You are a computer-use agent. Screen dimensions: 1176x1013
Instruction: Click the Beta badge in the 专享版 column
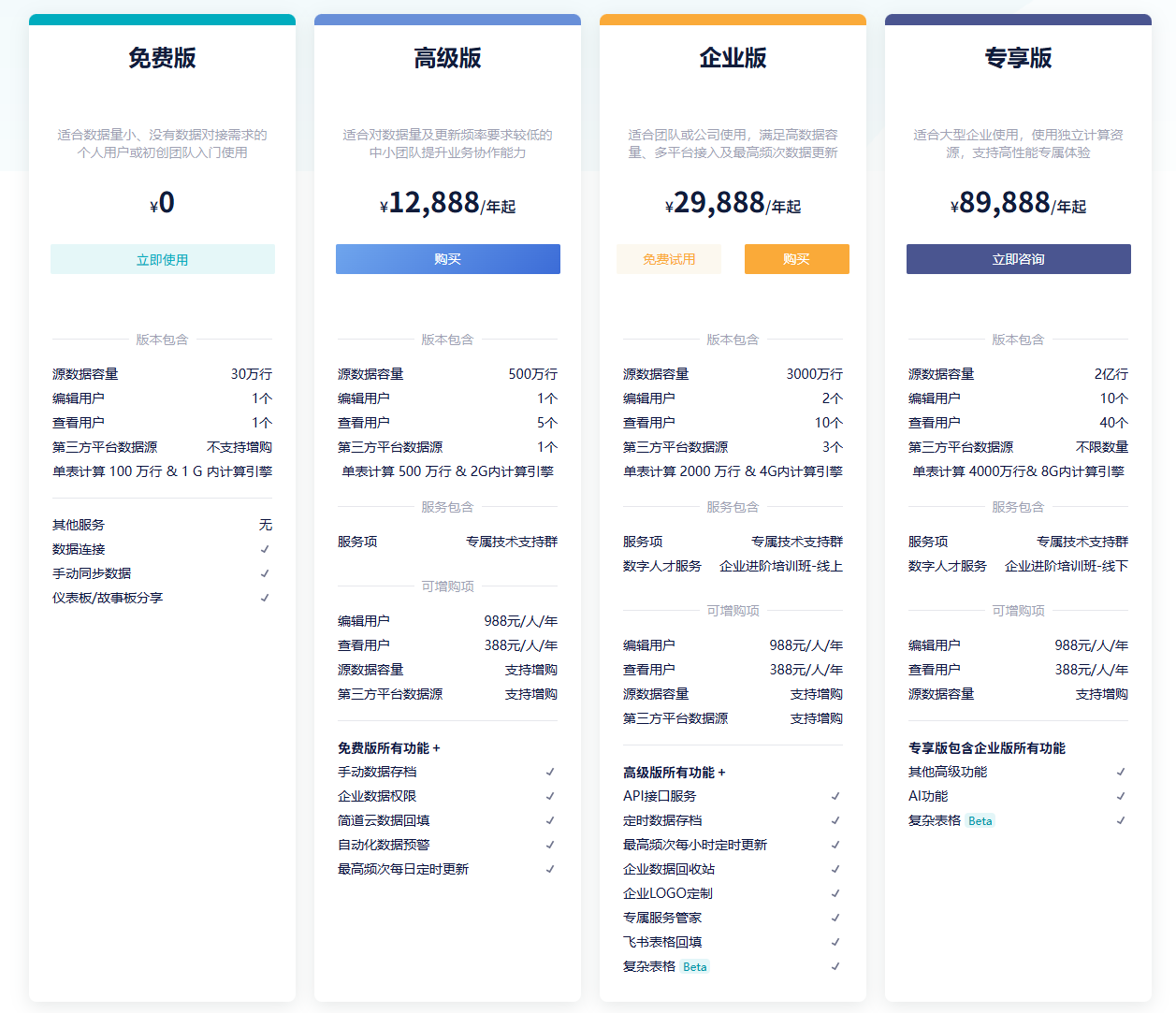(980, 821)
